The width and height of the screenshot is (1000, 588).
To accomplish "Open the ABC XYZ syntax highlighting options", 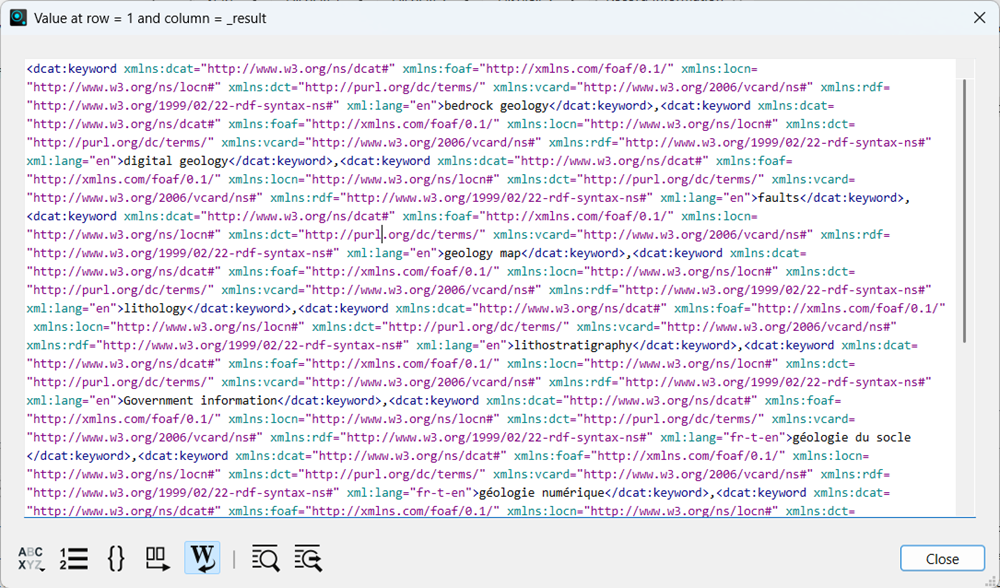I will coord(31,559).
